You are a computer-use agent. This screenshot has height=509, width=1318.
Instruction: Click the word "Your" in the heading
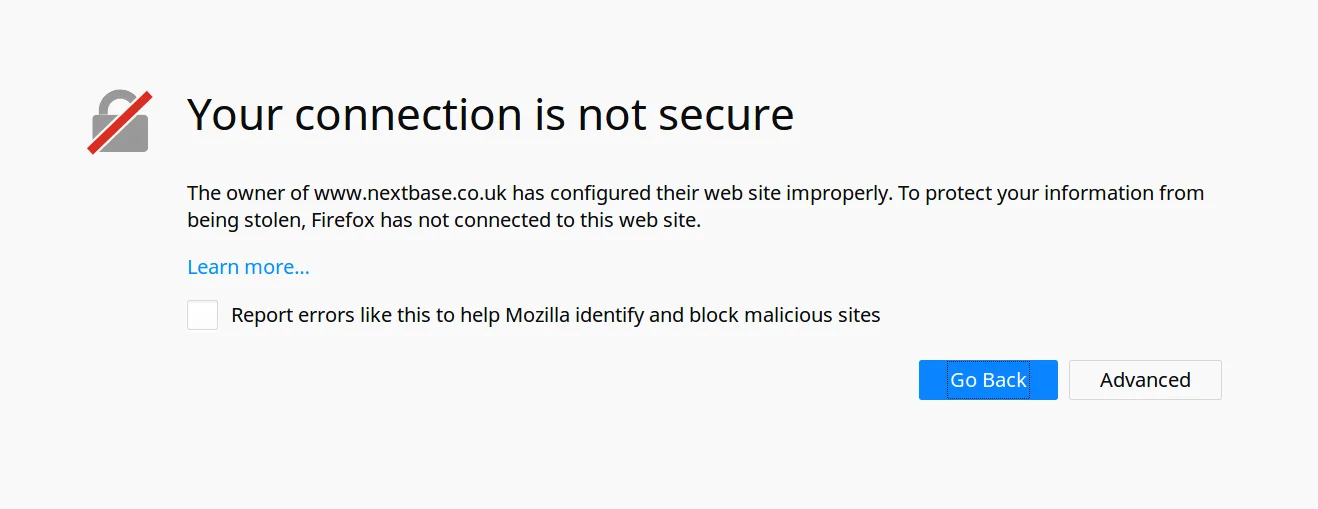[232, 115]
